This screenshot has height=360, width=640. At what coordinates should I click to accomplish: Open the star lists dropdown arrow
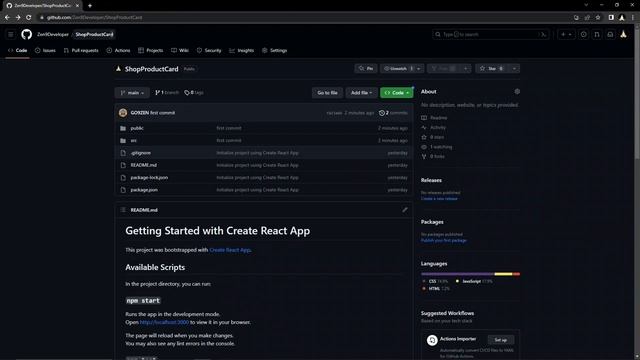click(514, 69)
